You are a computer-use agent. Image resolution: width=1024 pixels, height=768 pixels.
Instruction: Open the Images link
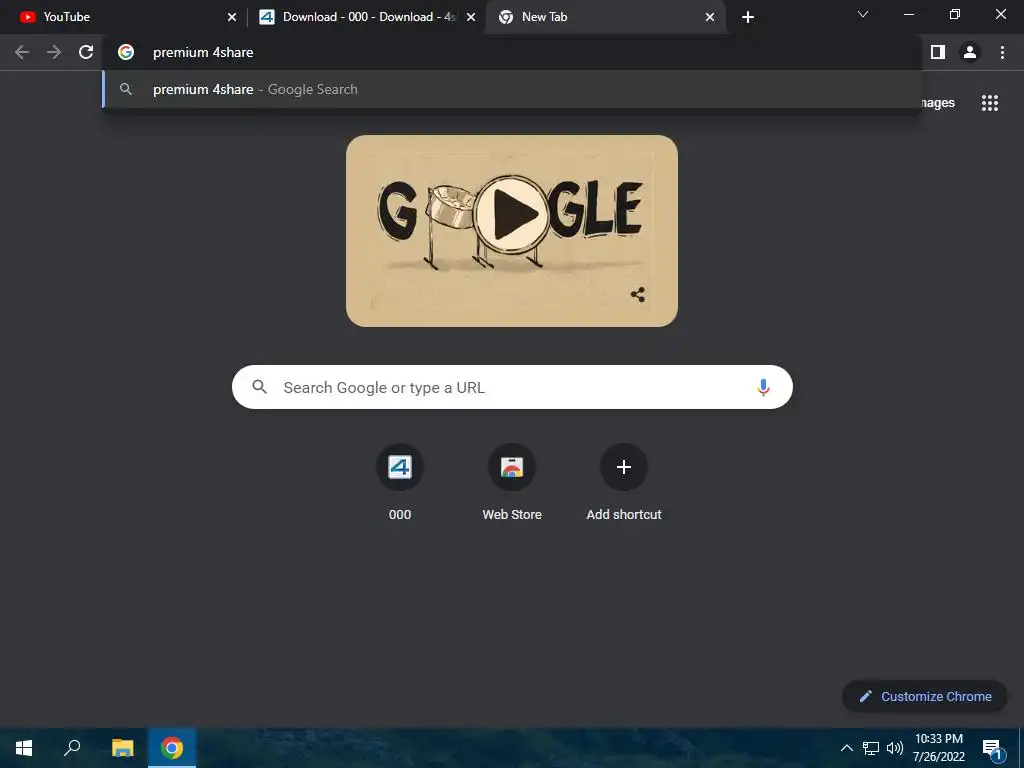pos(938,103)
